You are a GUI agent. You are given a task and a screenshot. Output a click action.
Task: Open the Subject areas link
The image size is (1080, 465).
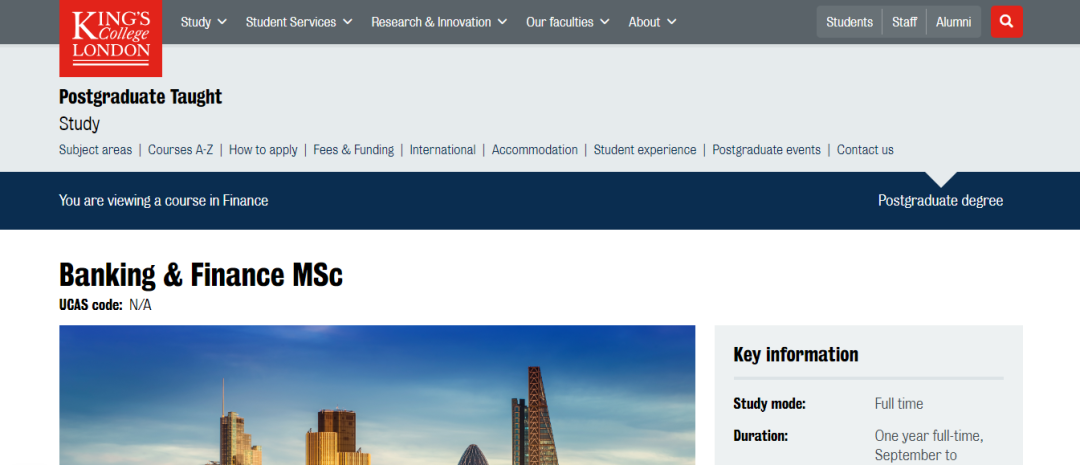pos(95,150)
